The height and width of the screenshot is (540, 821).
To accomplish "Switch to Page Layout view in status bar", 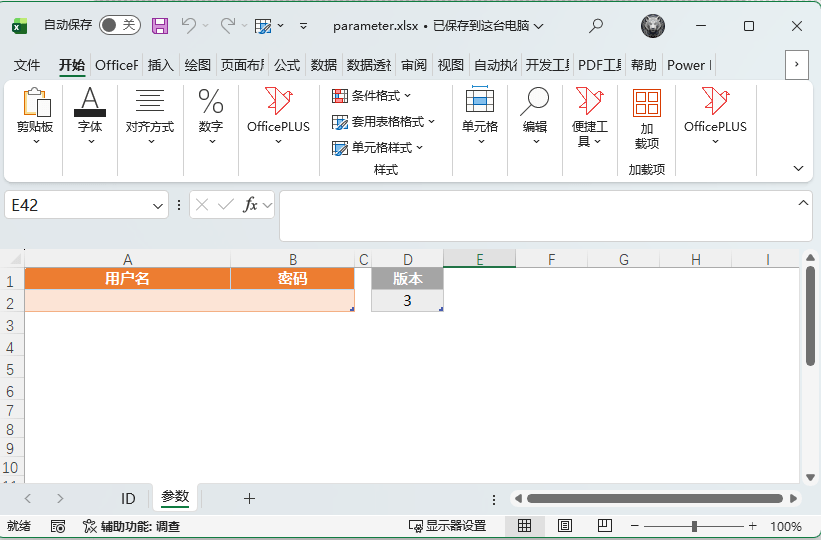I will [565, 526].
